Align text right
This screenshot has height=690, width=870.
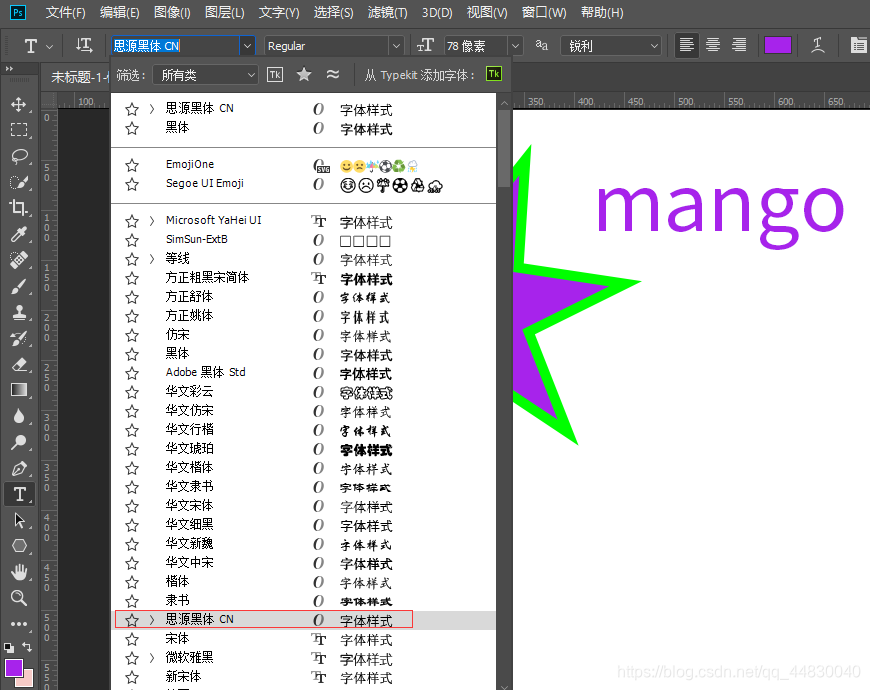[739, 45]
